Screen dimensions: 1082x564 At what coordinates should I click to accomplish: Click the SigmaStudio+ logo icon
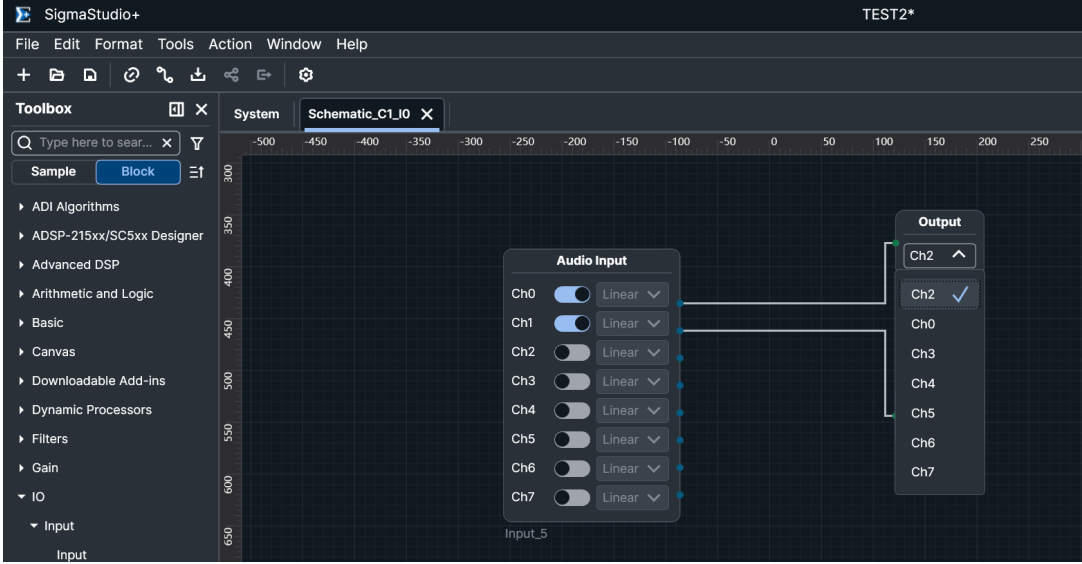click(23, 14)
